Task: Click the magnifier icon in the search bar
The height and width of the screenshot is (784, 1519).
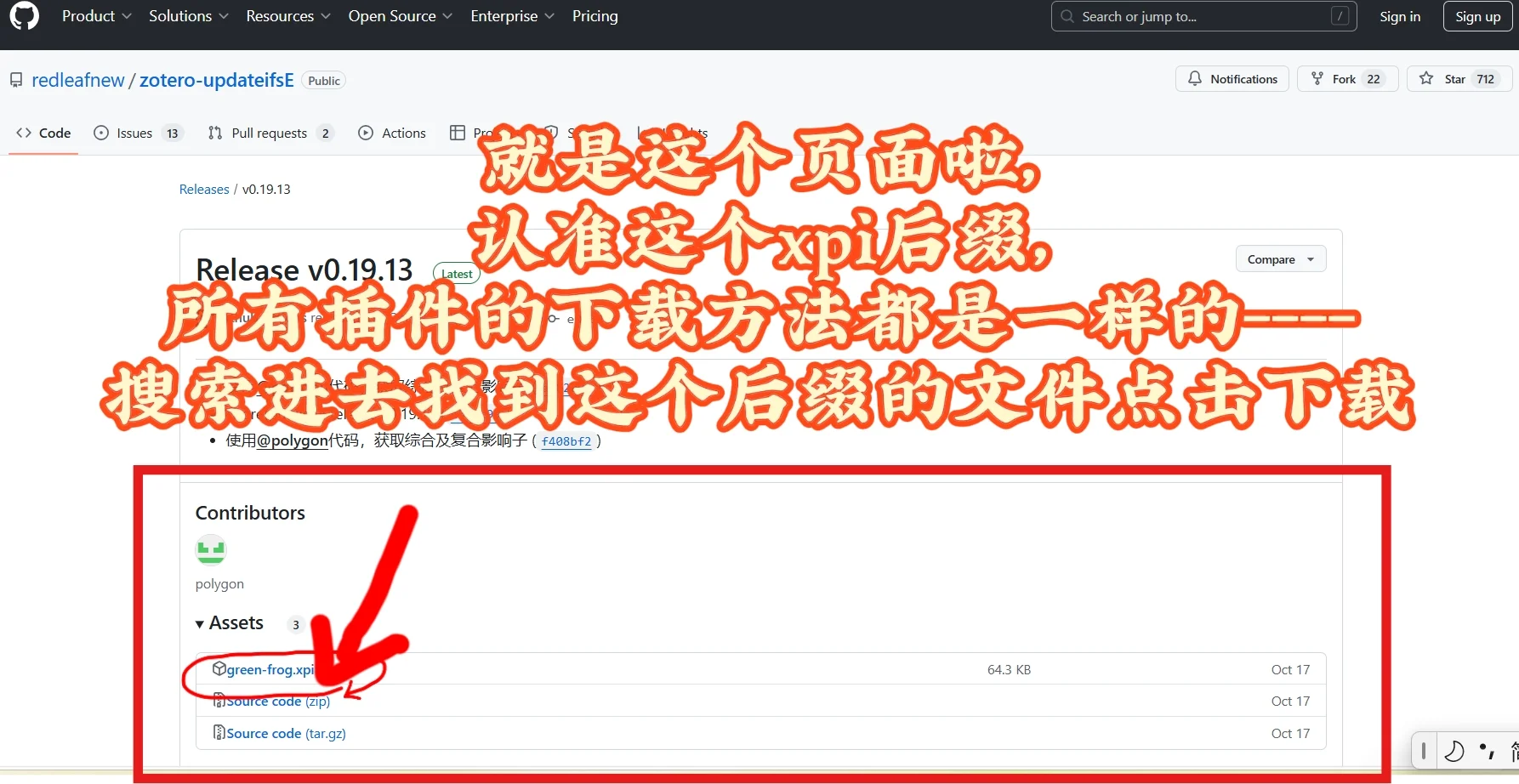Action: tap(1067, 16)
